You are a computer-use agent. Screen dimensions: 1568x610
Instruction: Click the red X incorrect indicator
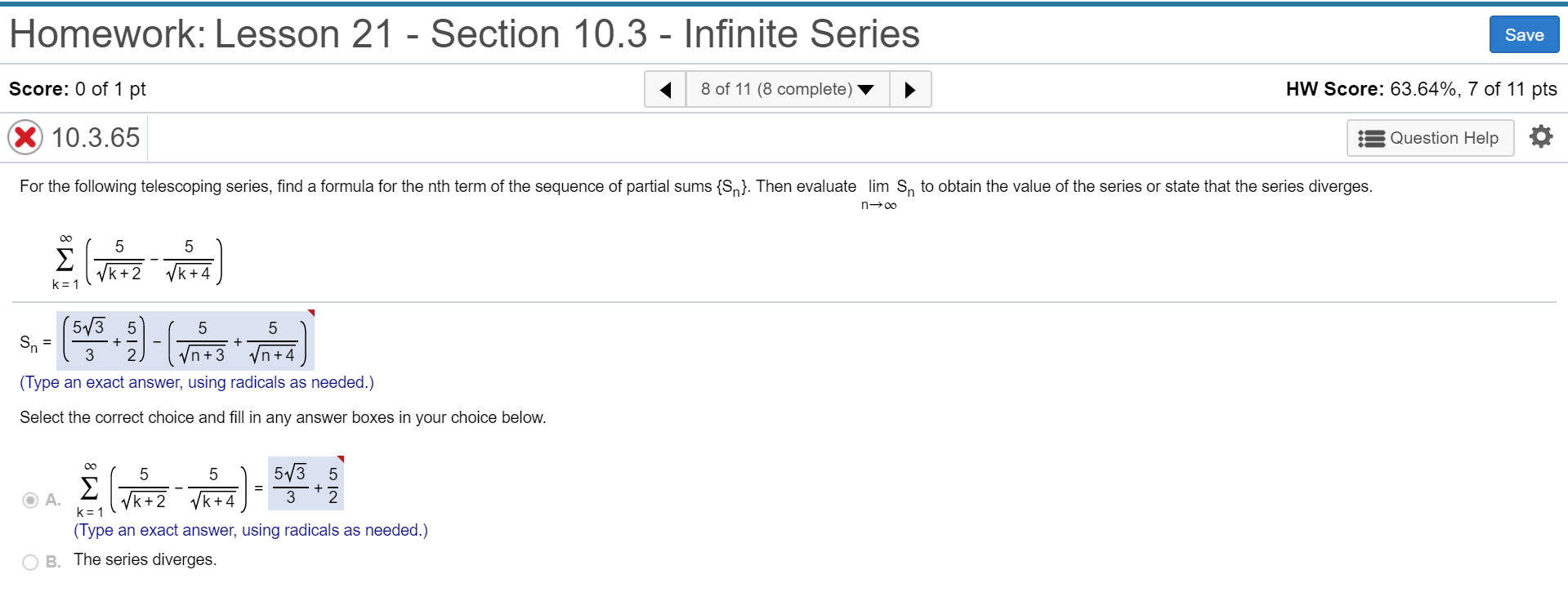(x=25, y=136)
